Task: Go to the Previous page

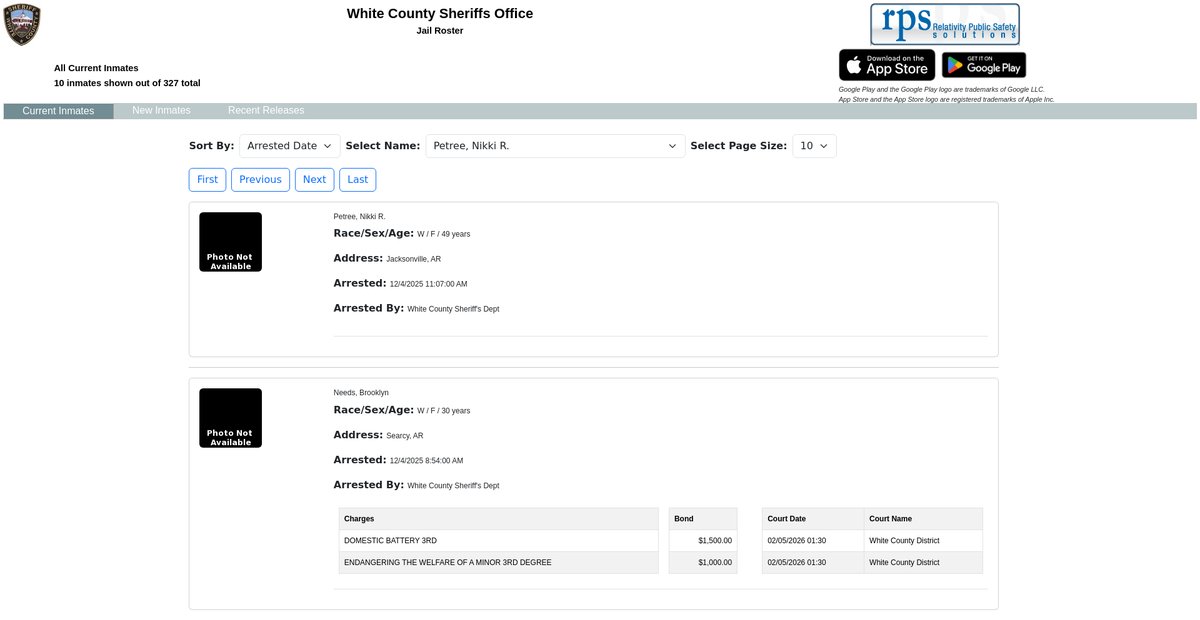Action: click(260, 180)
